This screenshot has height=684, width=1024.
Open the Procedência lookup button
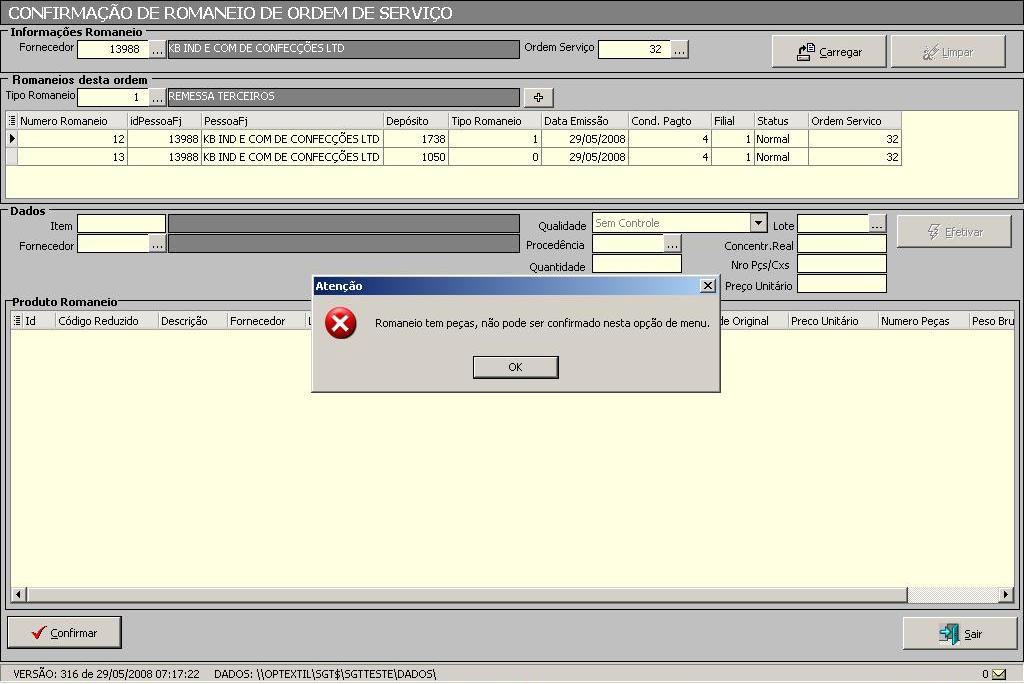[672, 244]
